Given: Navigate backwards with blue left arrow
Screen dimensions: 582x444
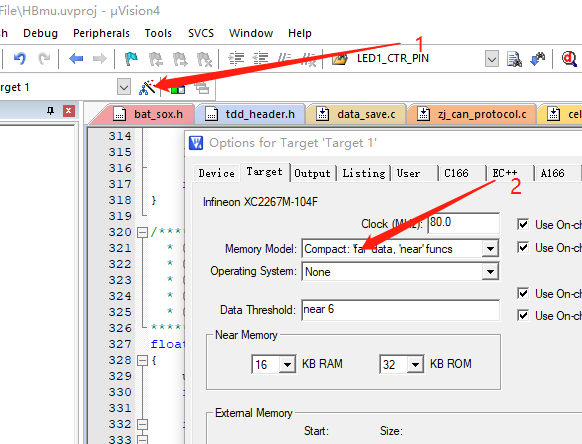Looking at the screenshot, I should coord(76,59).
